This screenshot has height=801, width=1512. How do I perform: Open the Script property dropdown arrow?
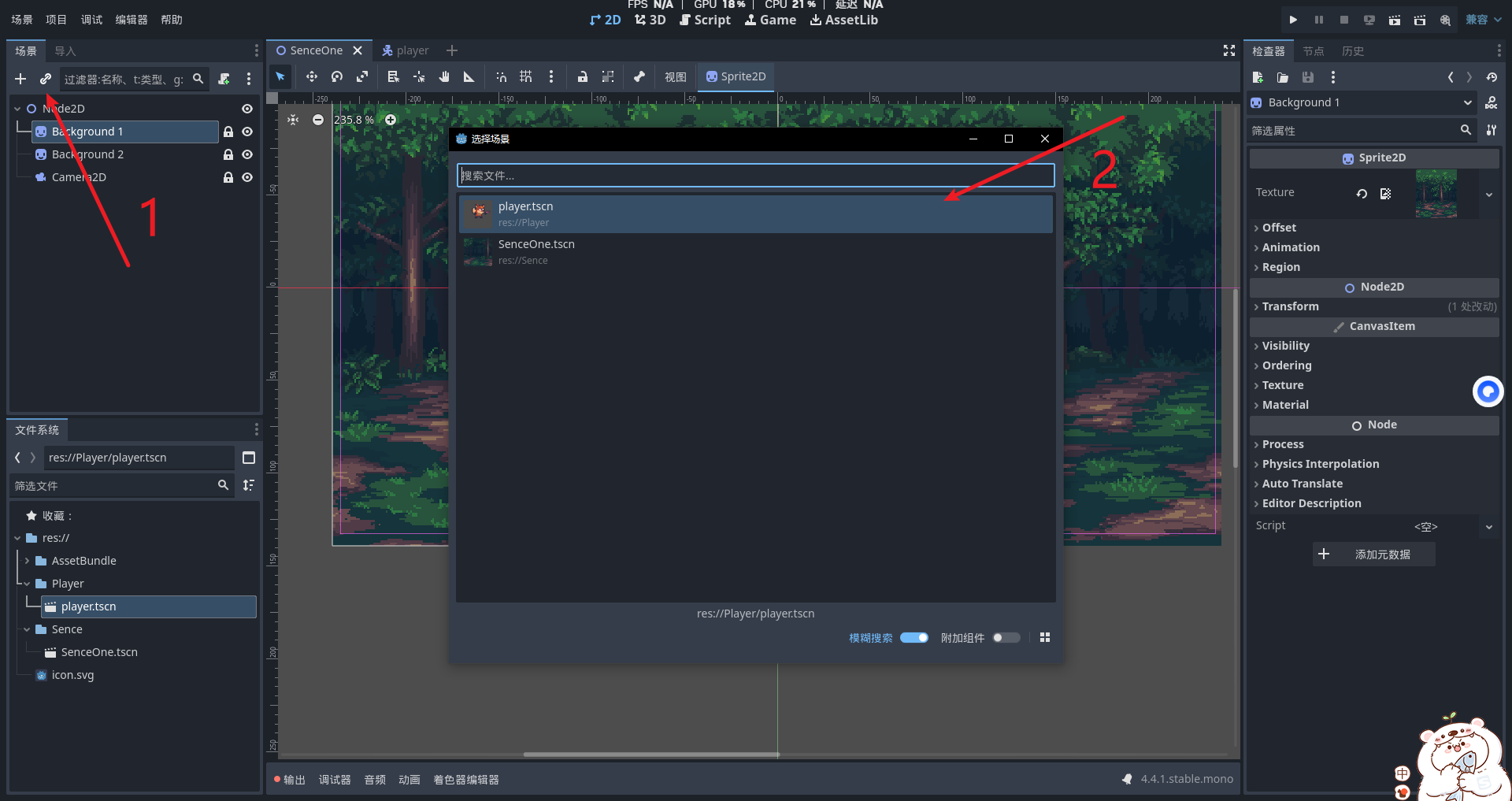(1488, 526)
